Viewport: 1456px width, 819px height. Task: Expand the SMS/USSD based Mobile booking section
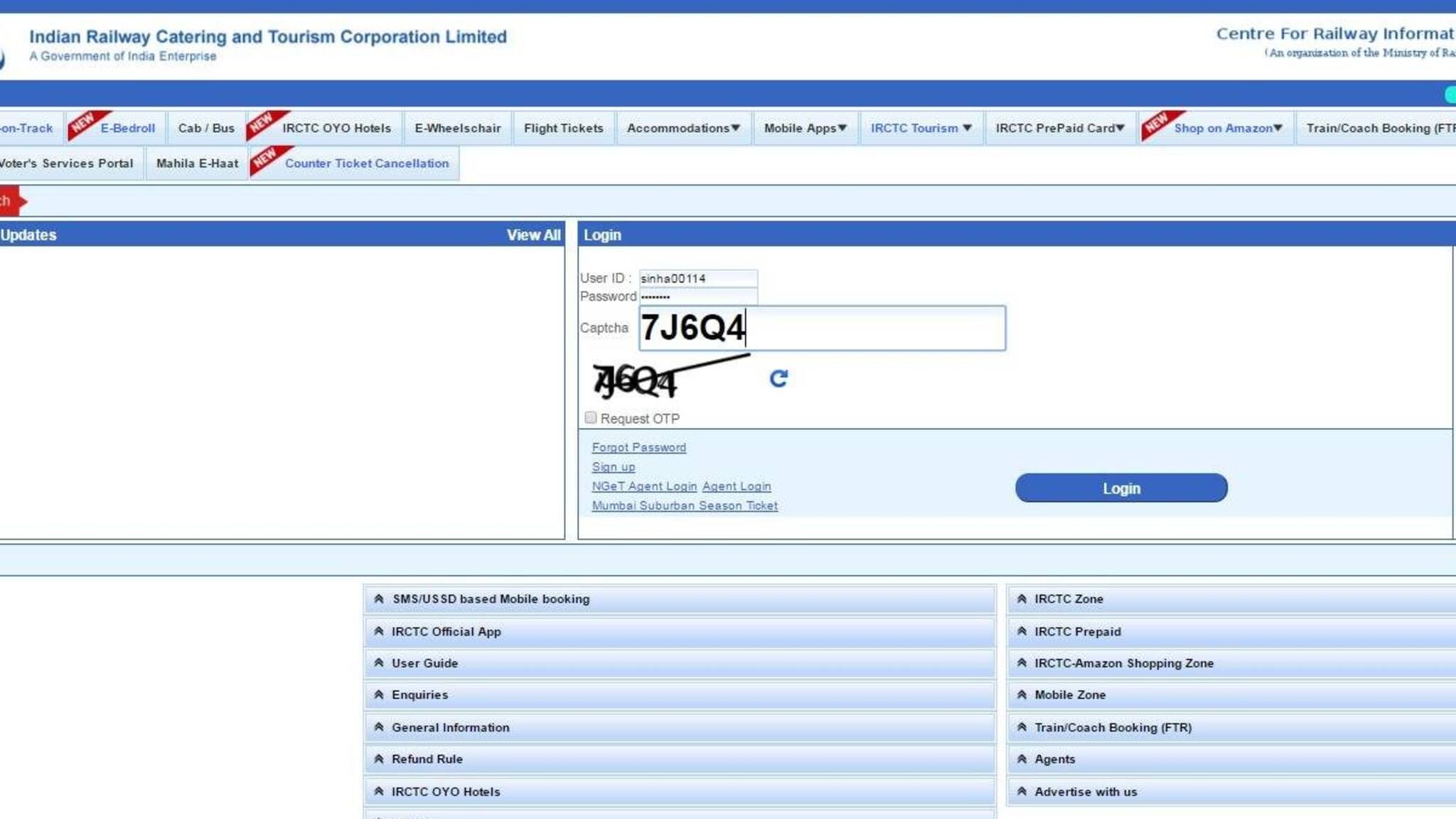point(491,599)
